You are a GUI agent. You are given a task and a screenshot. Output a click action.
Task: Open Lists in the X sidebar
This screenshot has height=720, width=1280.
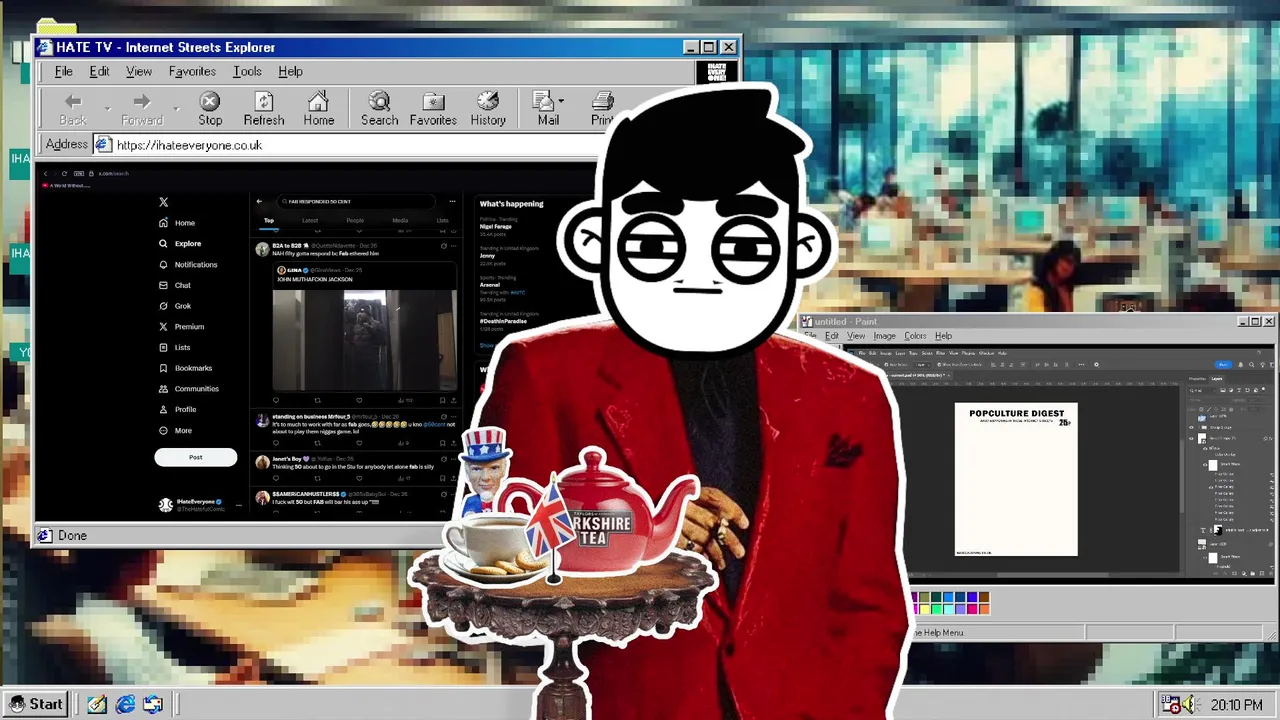coord(175,347)
